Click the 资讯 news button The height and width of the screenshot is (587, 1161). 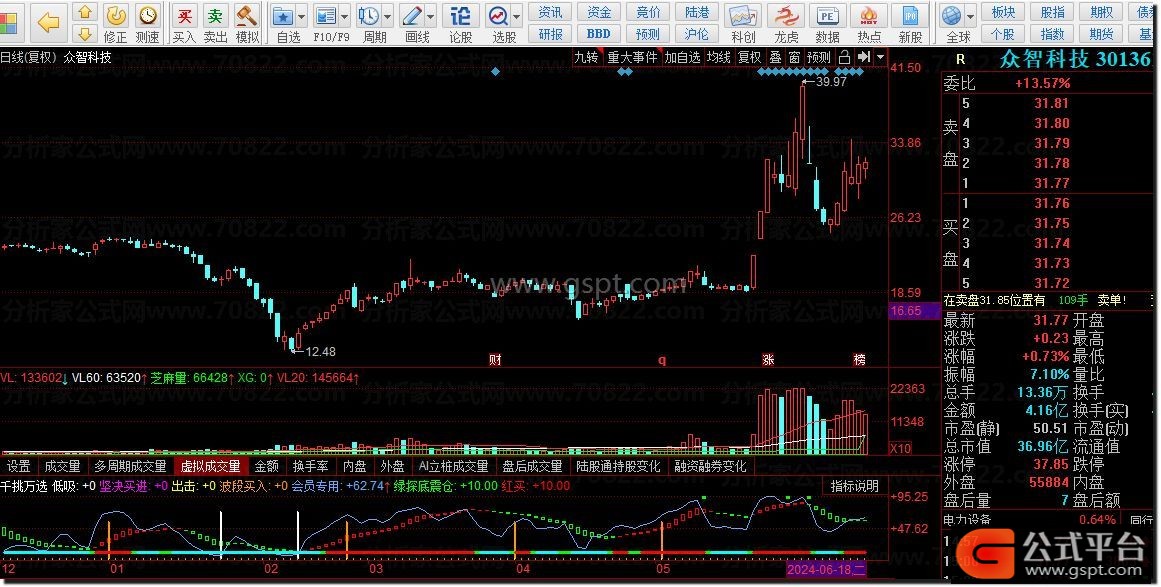point(550,12)
